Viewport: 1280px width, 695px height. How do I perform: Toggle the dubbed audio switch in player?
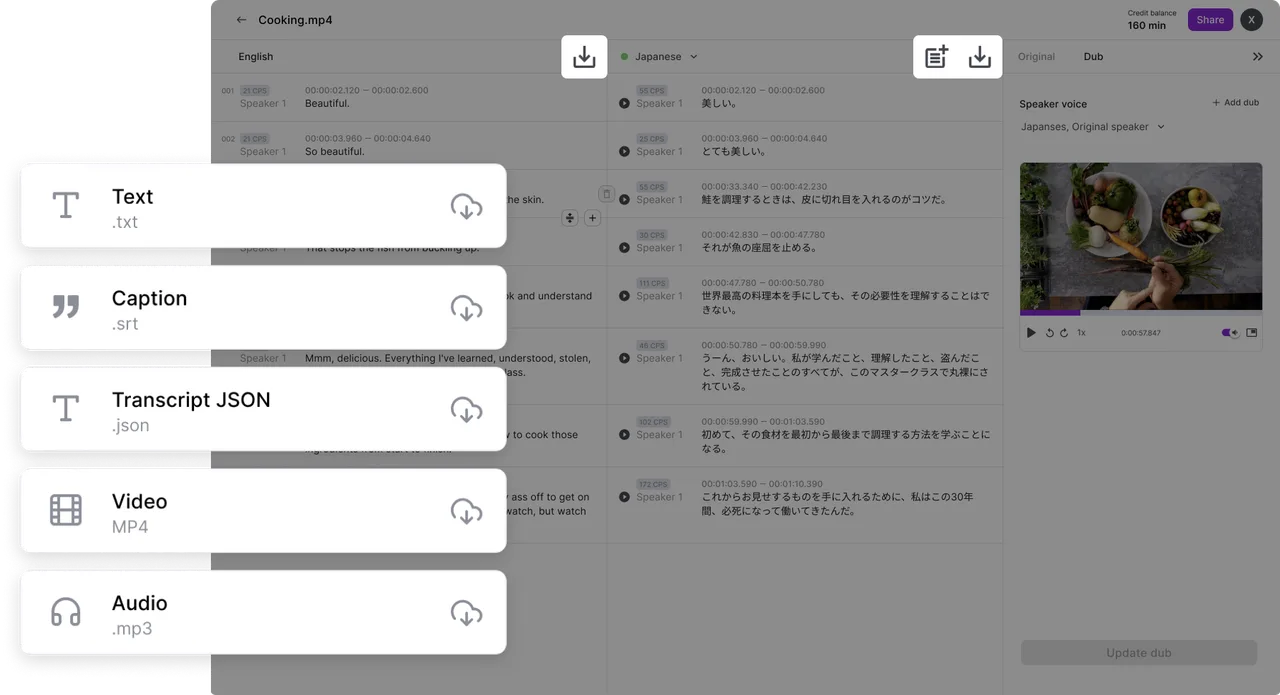(1230, 333)
